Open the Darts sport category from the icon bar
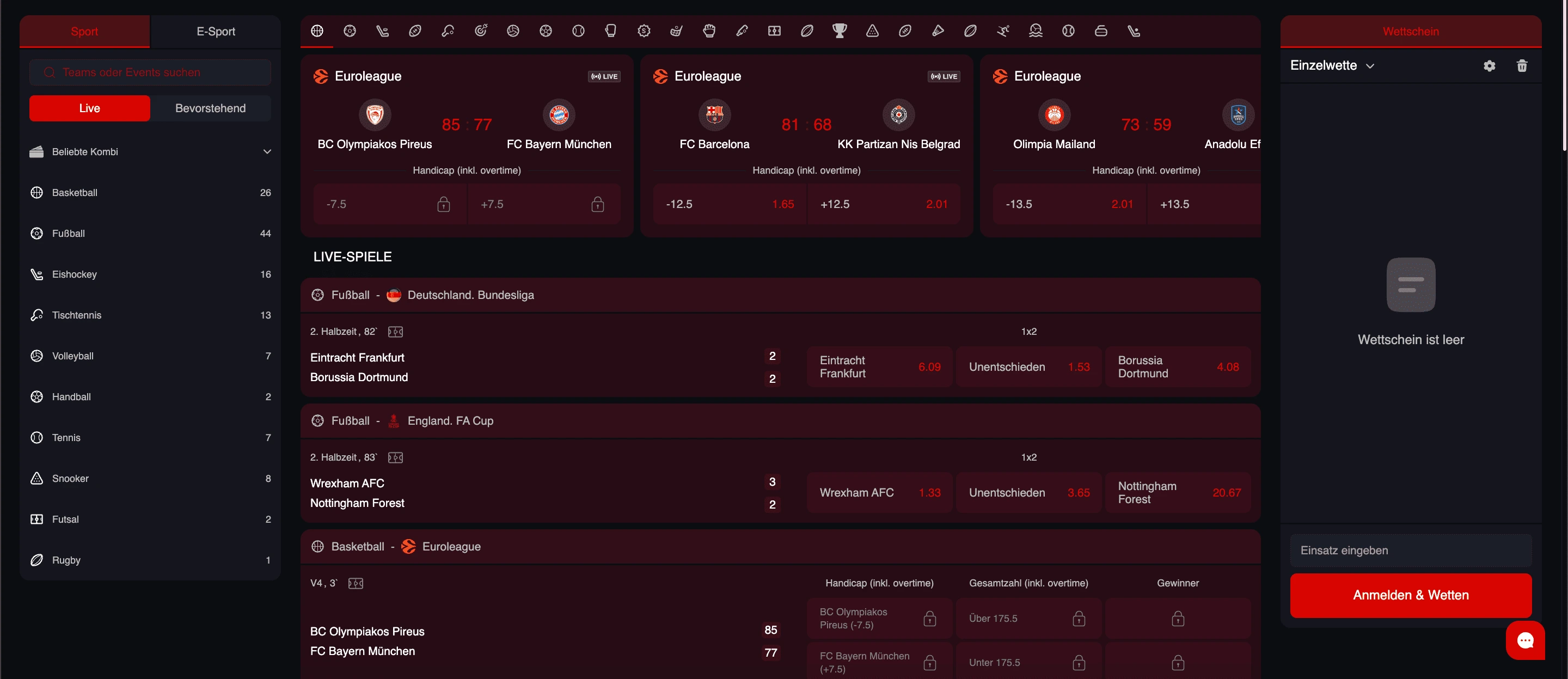 pyautogui.click(x=480, y=30)
